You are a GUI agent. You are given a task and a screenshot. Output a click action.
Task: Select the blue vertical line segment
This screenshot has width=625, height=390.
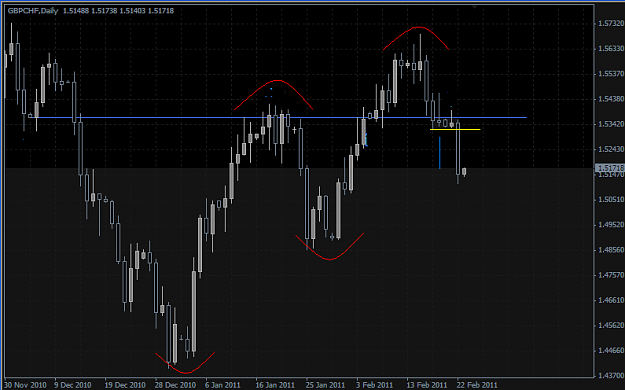[440, 153]
